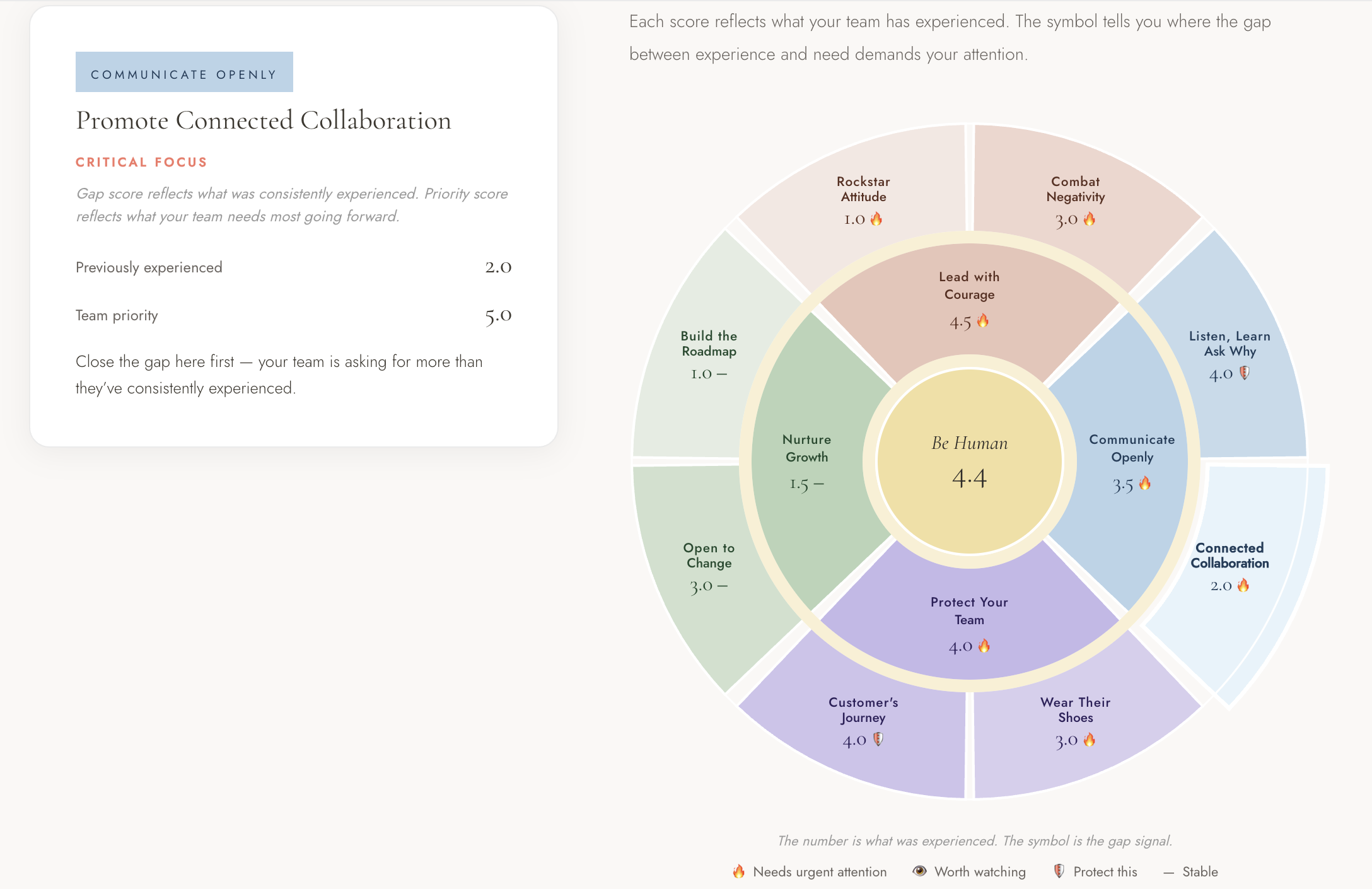Click the Team priority score row

pyautogui.click(x=293, y=315)
